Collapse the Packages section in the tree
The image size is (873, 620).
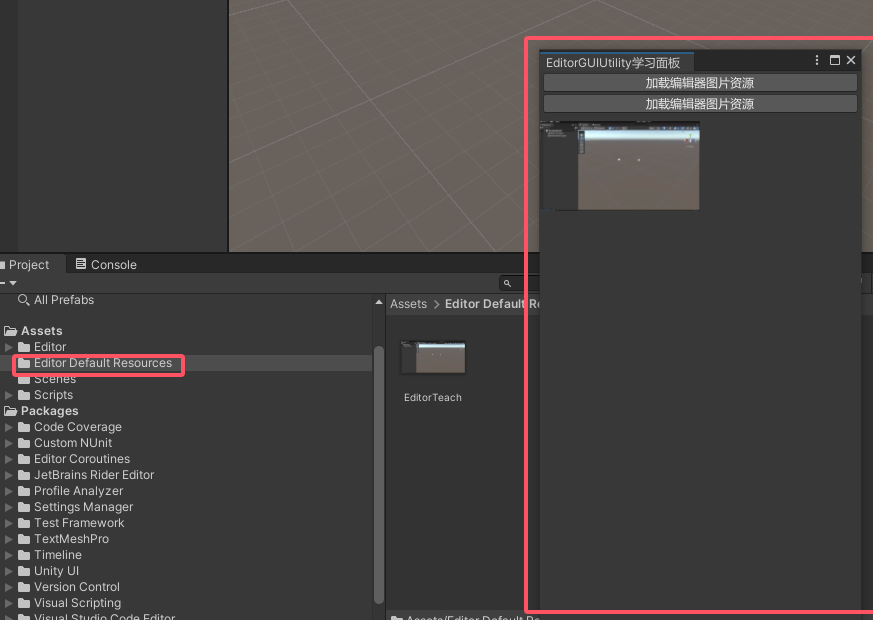point(8,411)
